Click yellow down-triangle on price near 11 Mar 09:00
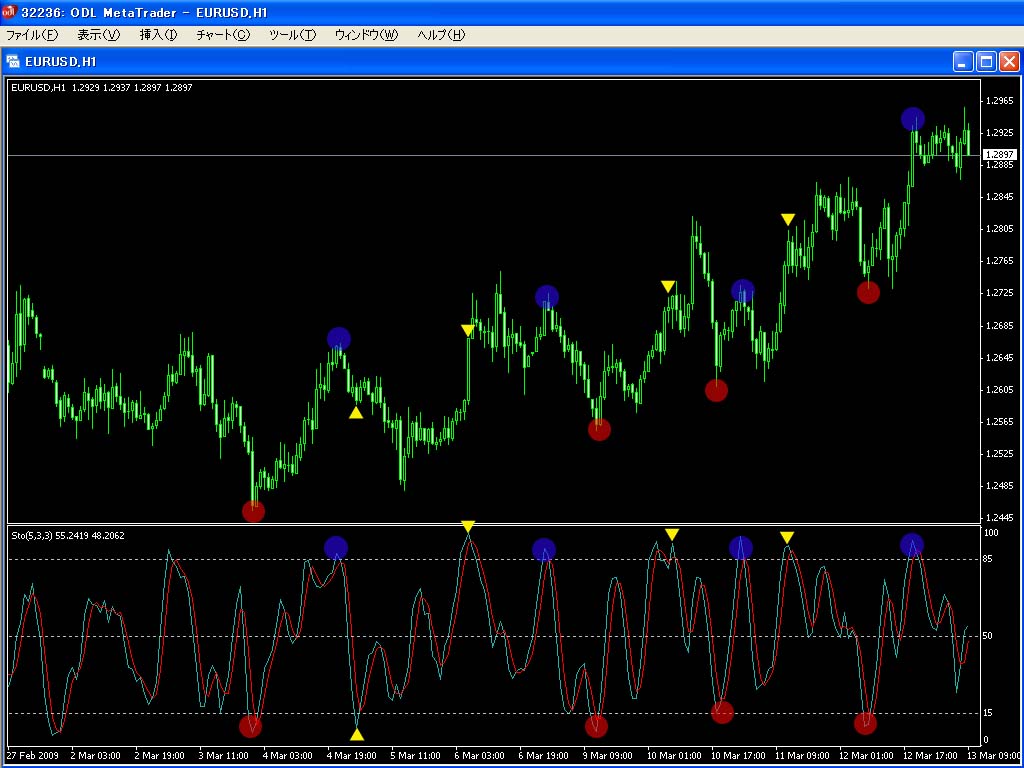 tap(788, 219)
